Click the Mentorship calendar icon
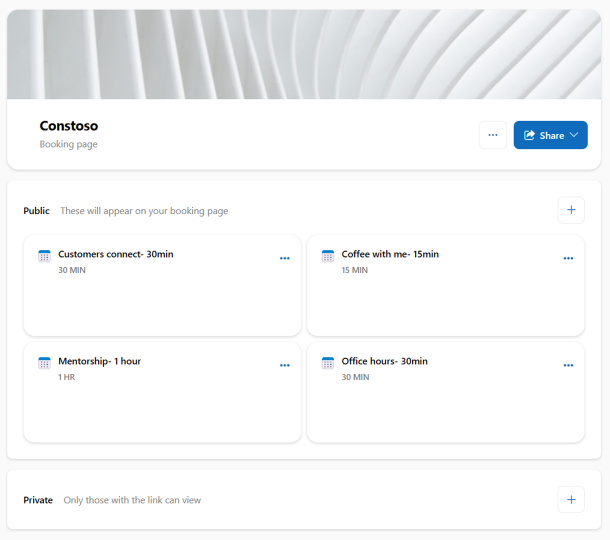This screenshot has width=610, height=540. (x=44, y=363)
